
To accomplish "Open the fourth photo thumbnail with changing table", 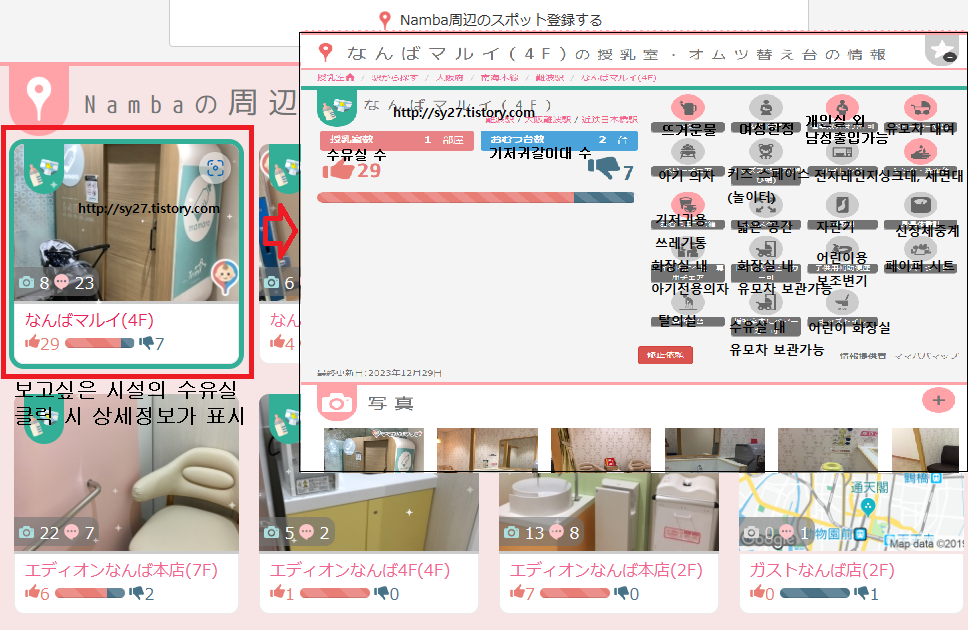I will pyautogui.click(x=714, y=449).
